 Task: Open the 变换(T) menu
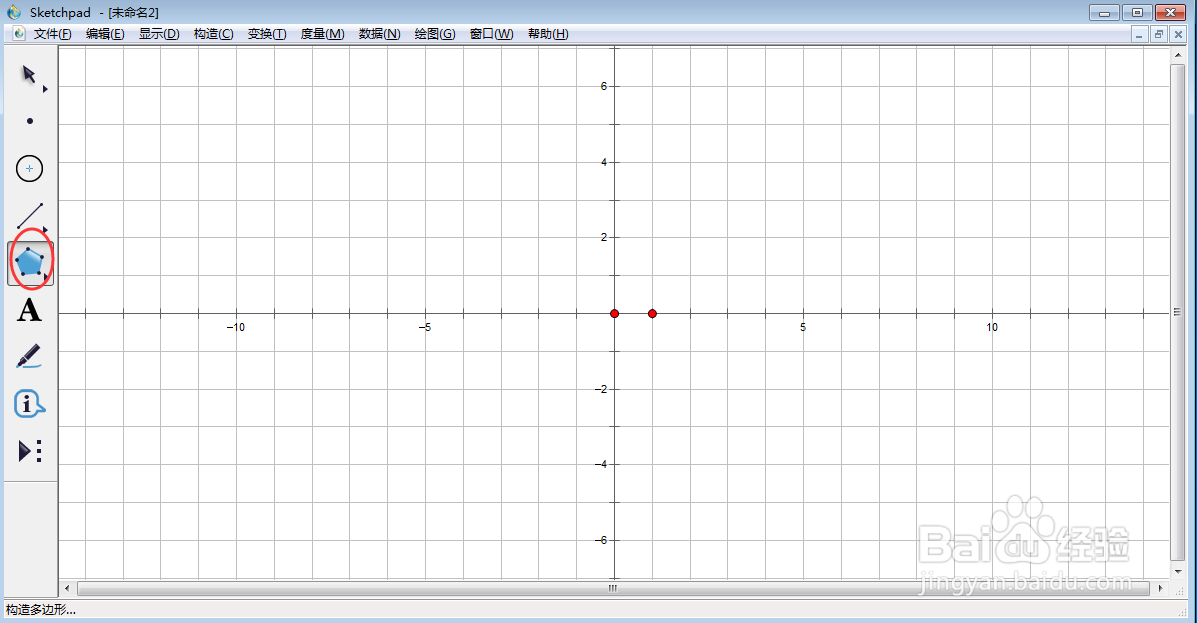[267, 34]
